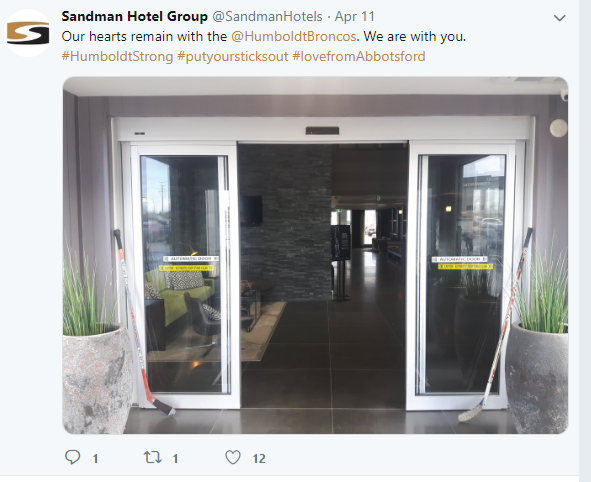Image resolution: width=591 pixels, height=482 pixels.
Task: Like the tweet with the heart icon
Action: pyautogui.click(x=233, y=457)
